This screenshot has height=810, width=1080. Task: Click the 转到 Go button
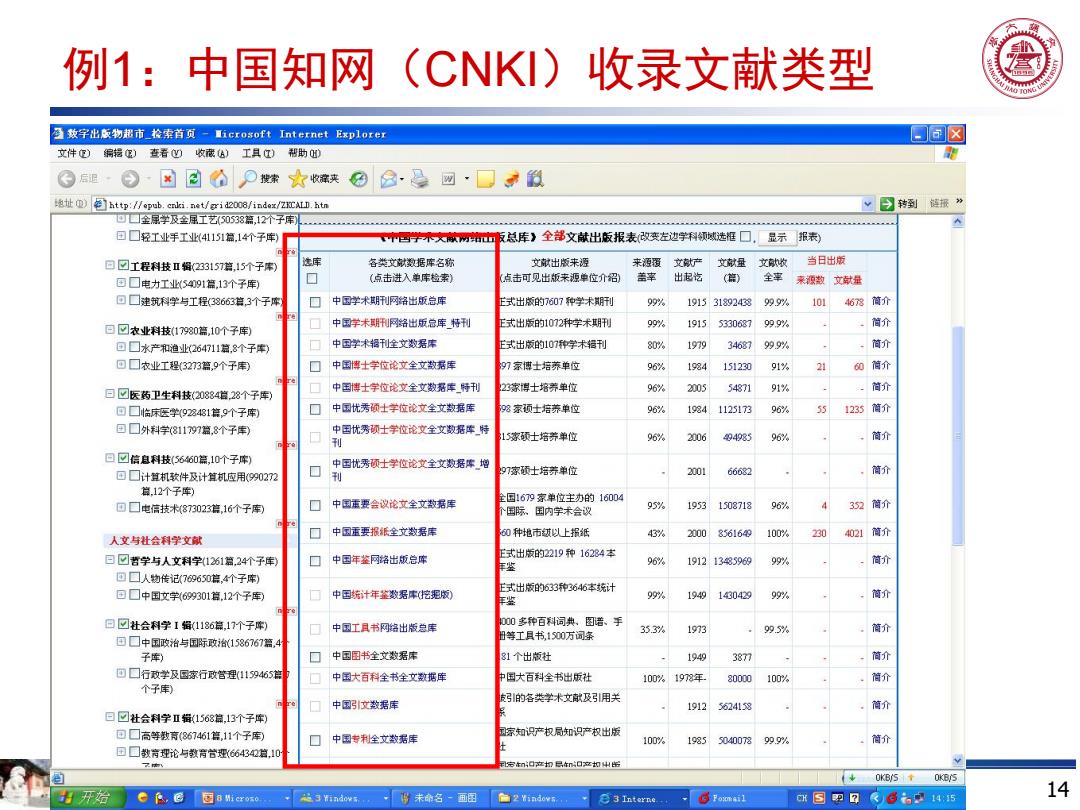pyautogui.click(x=900, y=204)
